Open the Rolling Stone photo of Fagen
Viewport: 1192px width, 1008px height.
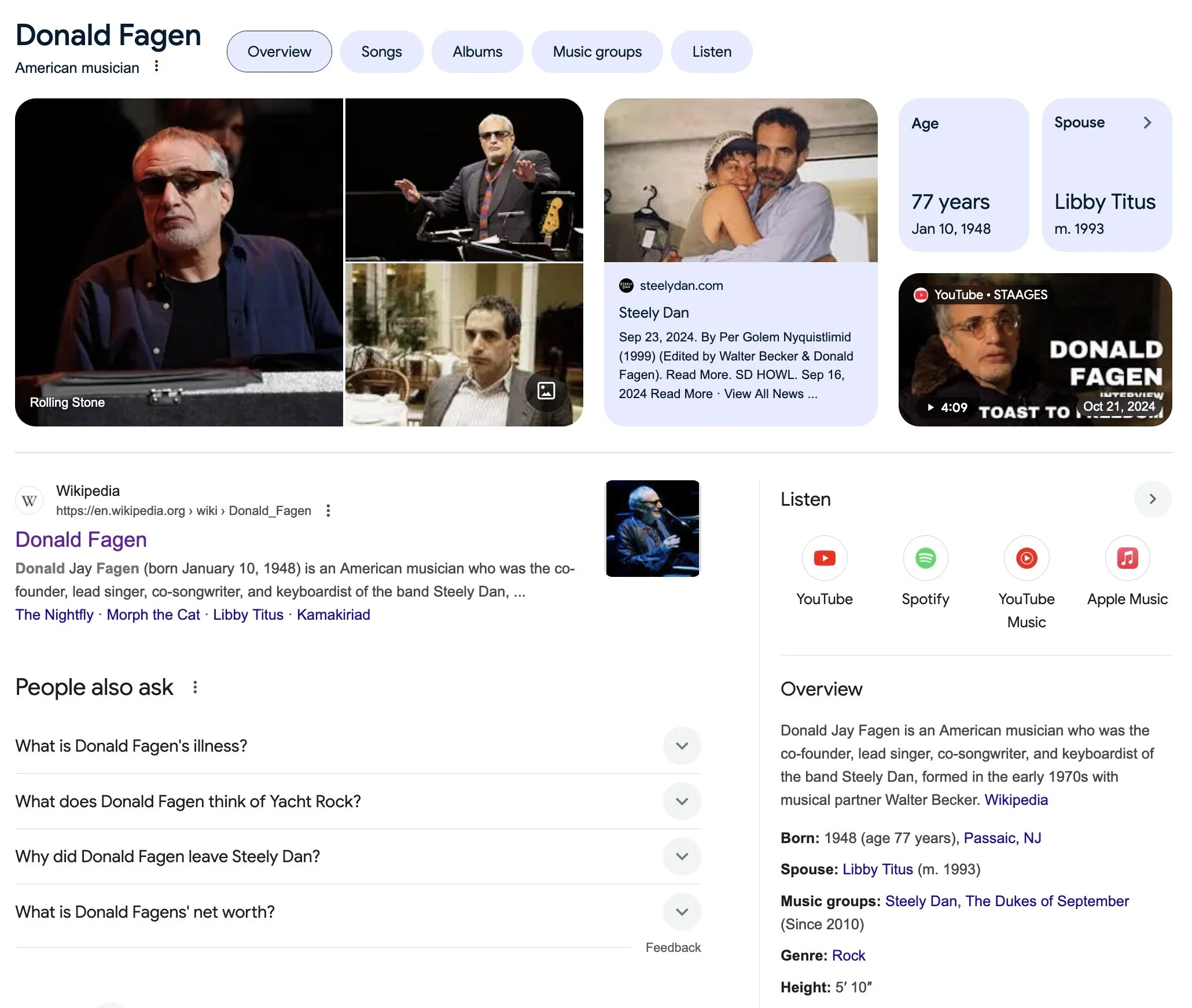coord(179,262)
